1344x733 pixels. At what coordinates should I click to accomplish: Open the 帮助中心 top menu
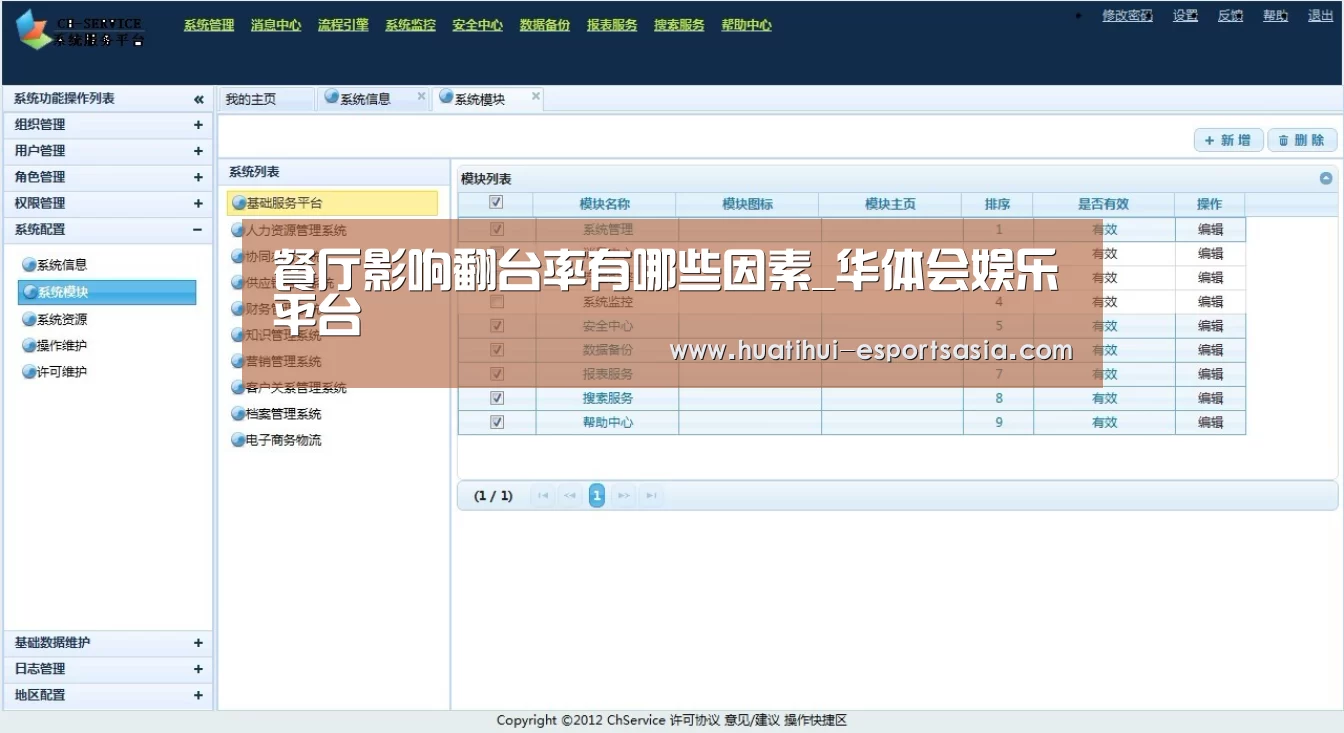[746, 25]
